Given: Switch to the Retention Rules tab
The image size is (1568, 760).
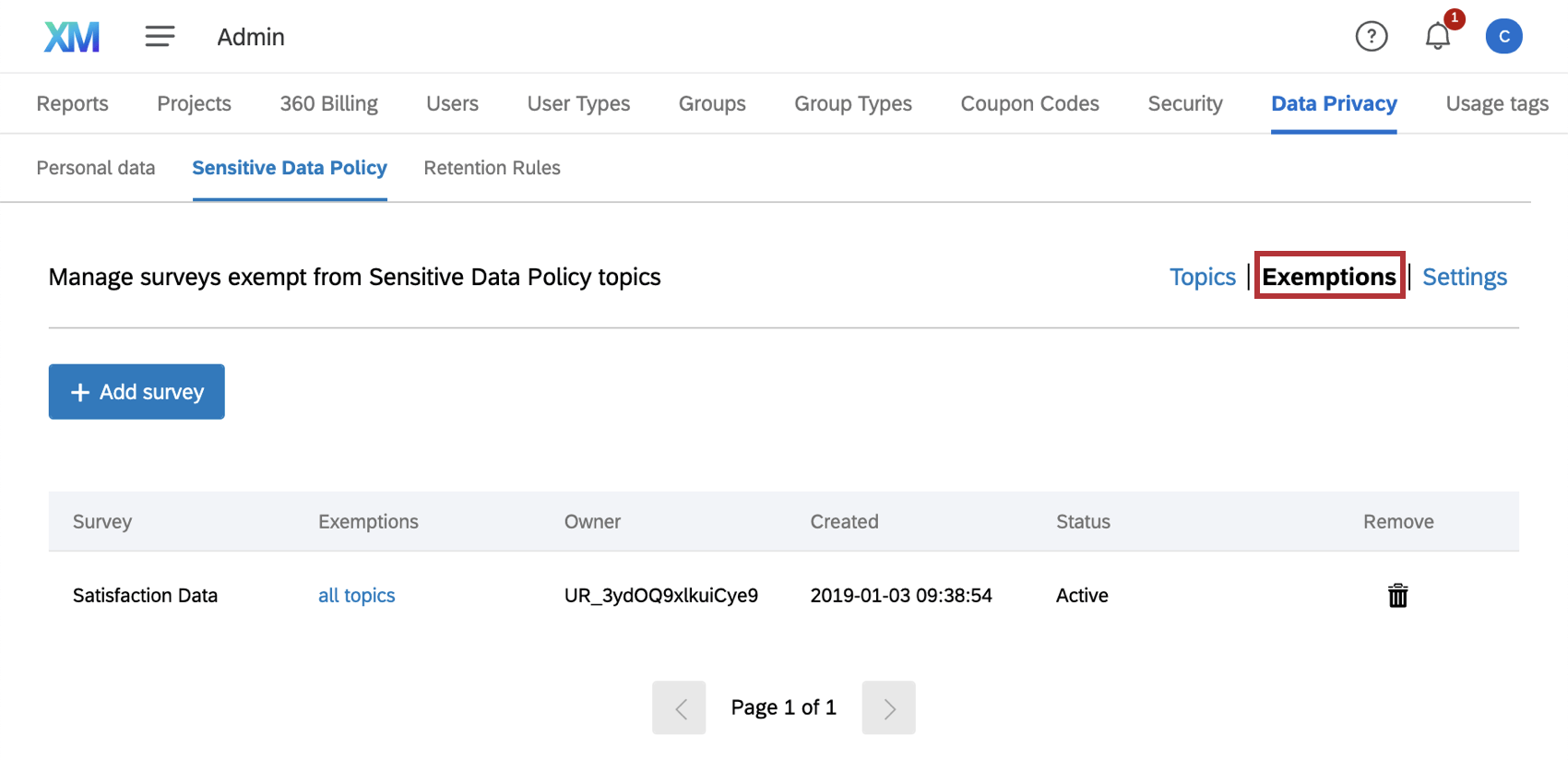Looking at the screenshot, I should click(492, 168).
